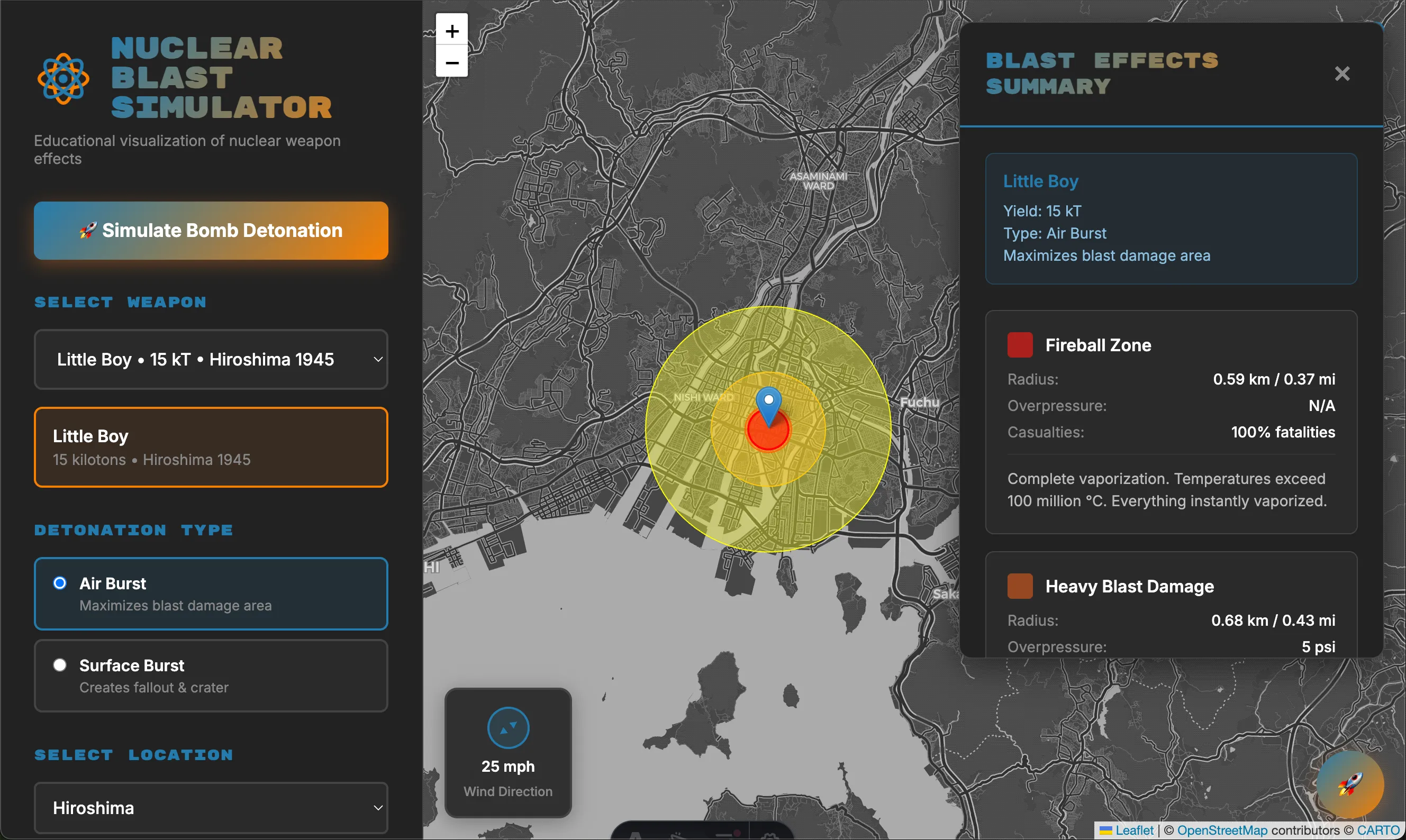Click the floating rocket button

1350,784
